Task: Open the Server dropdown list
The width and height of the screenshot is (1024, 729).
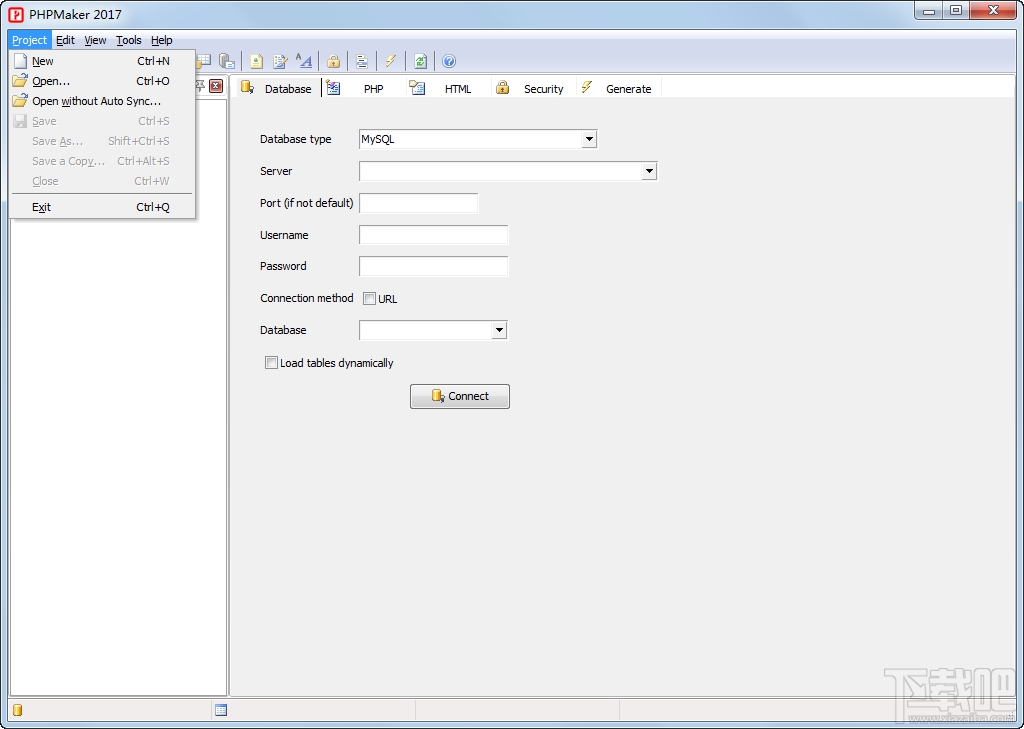Action: click(x=649, y=171)
